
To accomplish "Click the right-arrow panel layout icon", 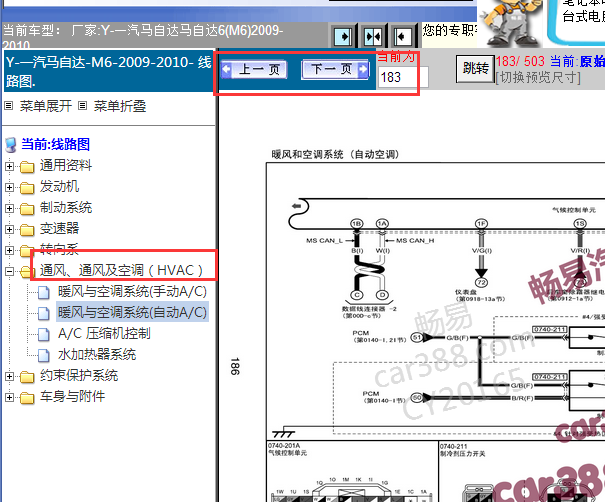I will [x=343, y=37].
